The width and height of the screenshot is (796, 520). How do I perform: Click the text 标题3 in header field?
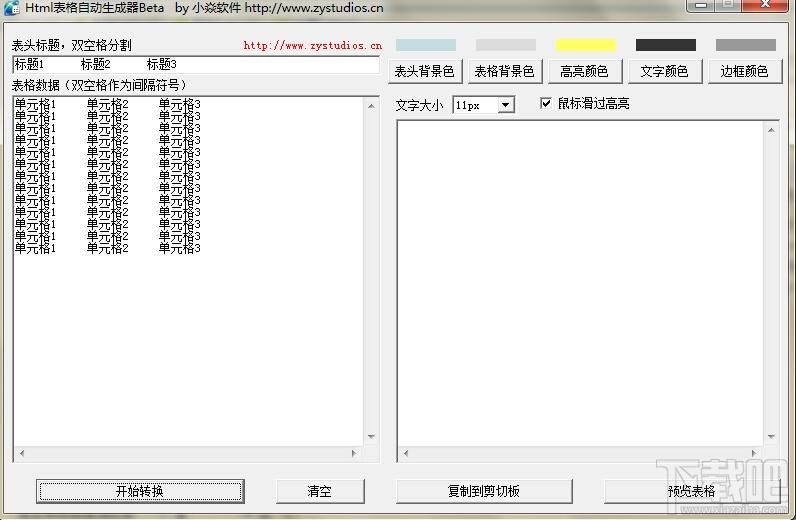click(161, 64)
